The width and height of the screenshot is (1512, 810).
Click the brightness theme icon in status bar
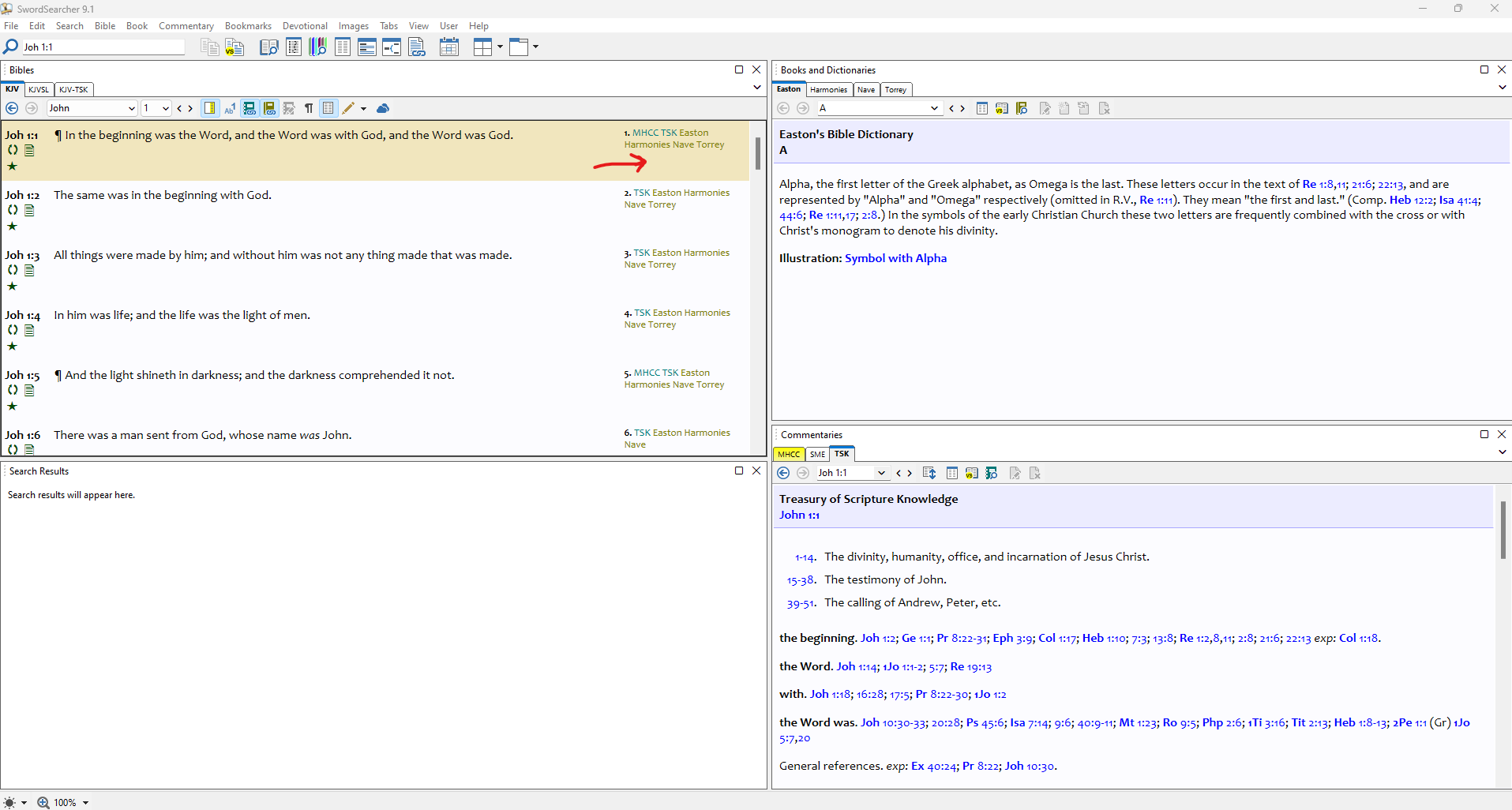(9, 802)
